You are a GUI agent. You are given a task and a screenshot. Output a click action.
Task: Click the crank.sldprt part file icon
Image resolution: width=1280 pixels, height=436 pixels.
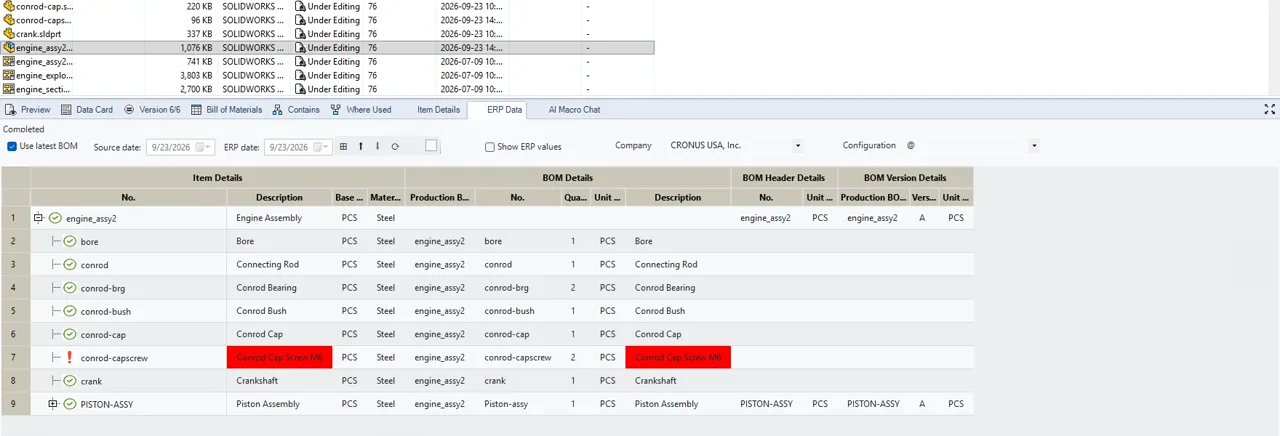coord(9,34)
